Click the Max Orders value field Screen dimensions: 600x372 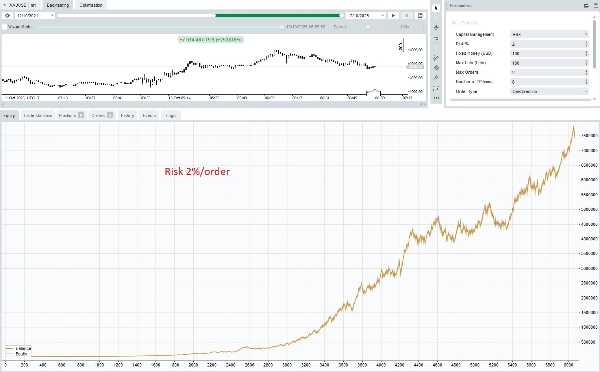click(x=549, y=72)
